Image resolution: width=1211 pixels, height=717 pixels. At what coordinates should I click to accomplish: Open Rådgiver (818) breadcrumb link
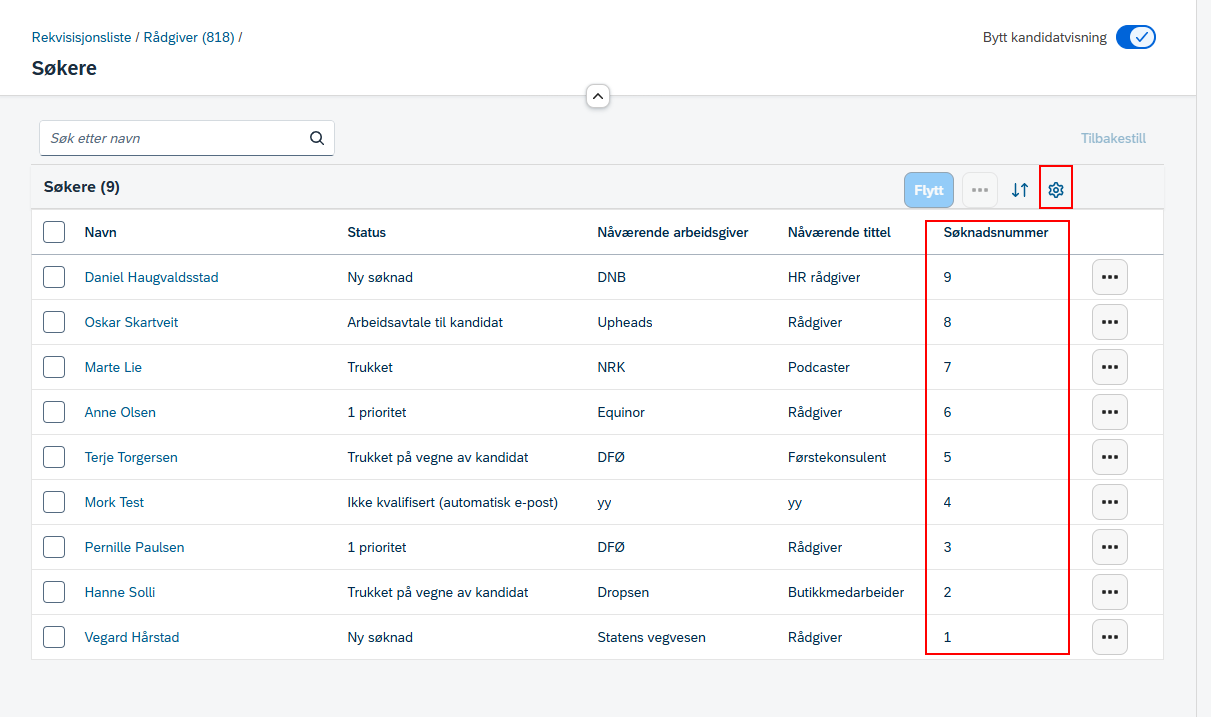(x=189, y=37)
